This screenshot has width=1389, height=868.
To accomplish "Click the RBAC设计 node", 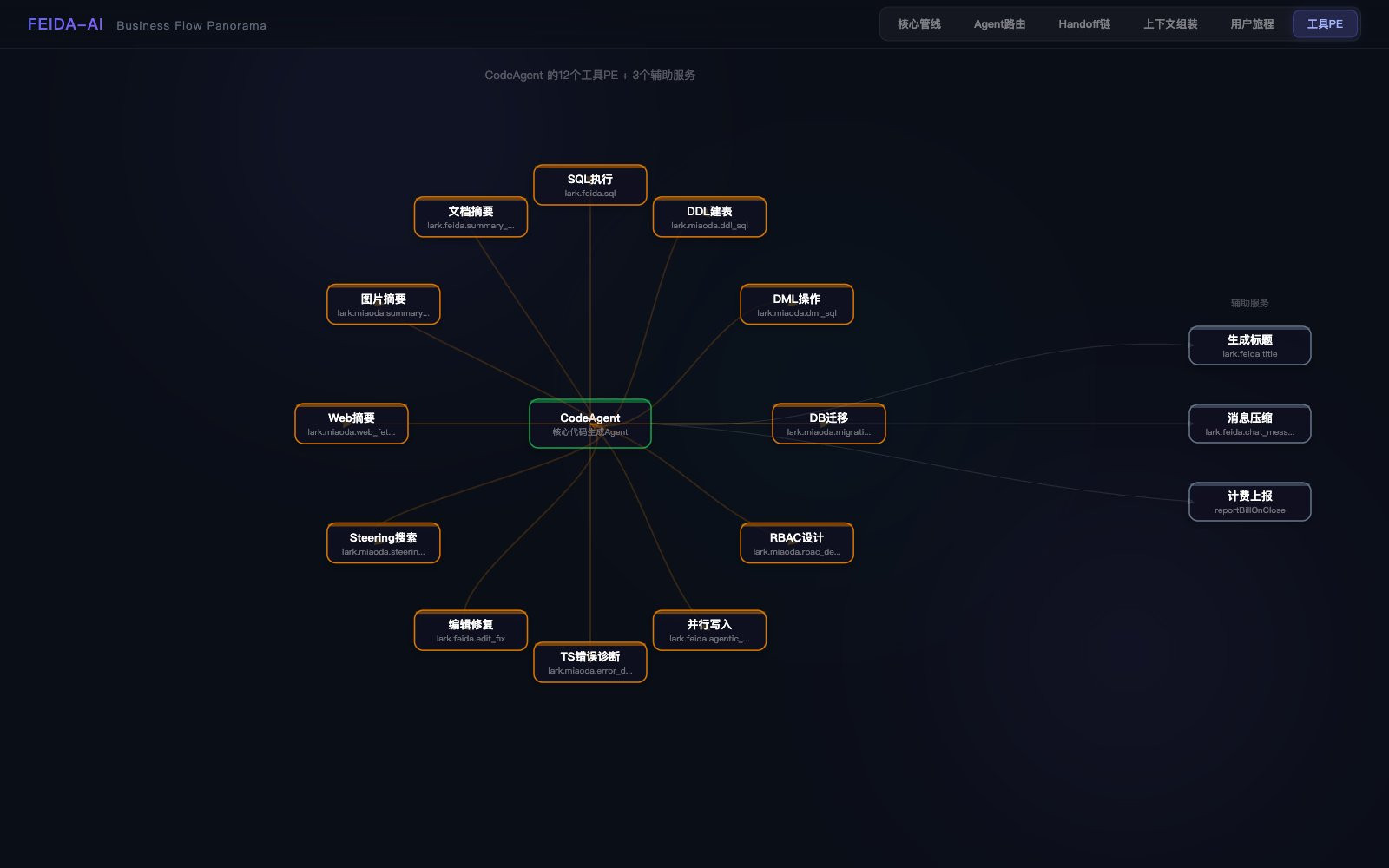I will 797,543.
